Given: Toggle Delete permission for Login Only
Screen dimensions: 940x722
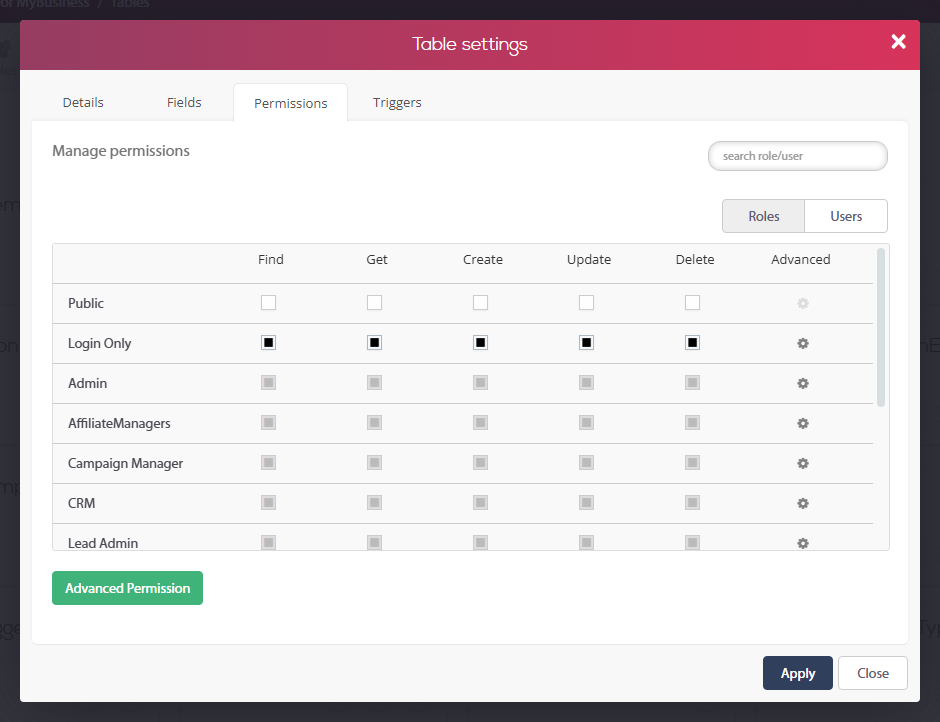Looking at the screenshot, I should pyautogui.click(x=692, y=343).
